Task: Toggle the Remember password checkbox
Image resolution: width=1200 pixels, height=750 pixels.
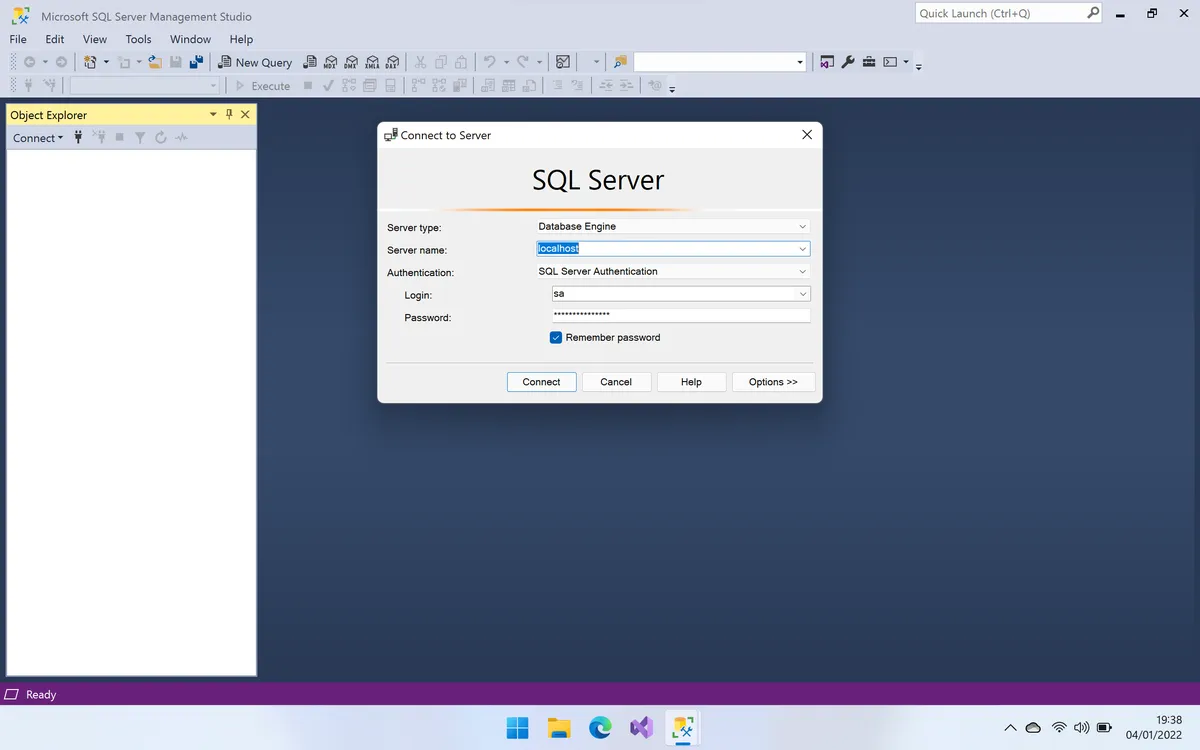Action: 556,338
